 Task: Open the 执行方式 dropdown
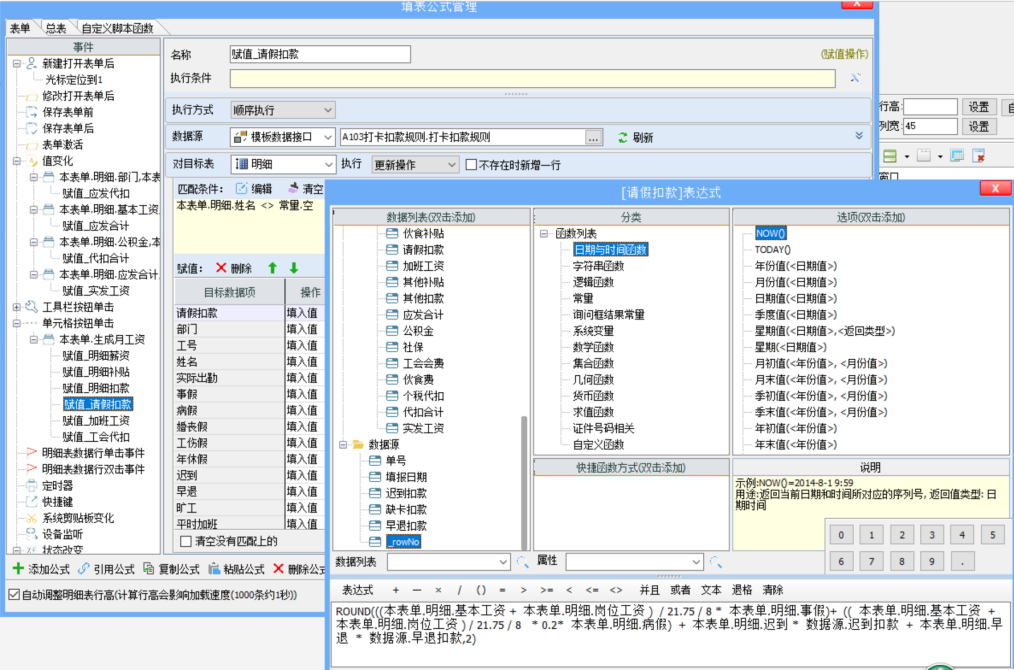coord(327,110)
